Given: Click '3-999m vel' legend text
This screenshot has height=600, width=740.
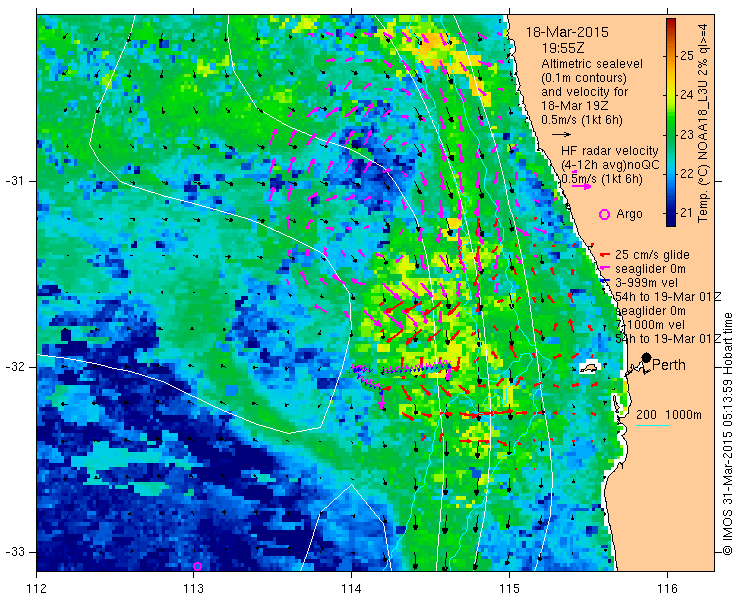Looking at the screenshot, I should coord(646,283).
